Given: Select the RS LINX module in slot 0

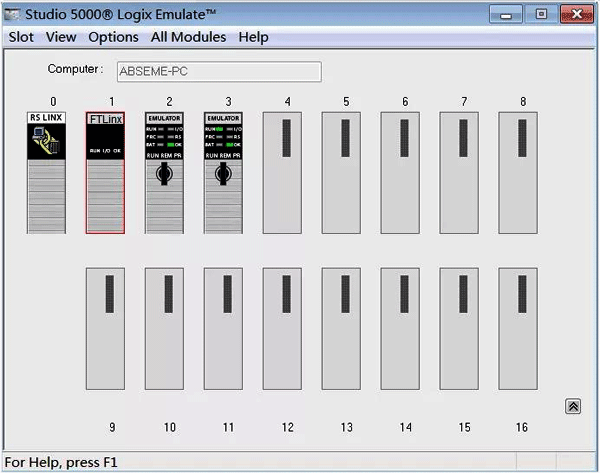Looking at the screenshot, I should (x=46, y=172).
